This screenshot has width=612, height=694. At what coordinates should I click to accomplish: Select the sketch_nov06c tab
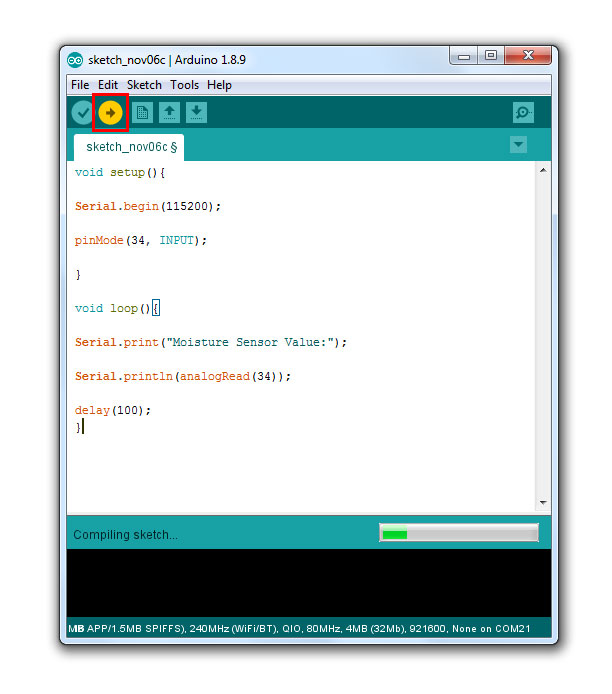(129, 147)
